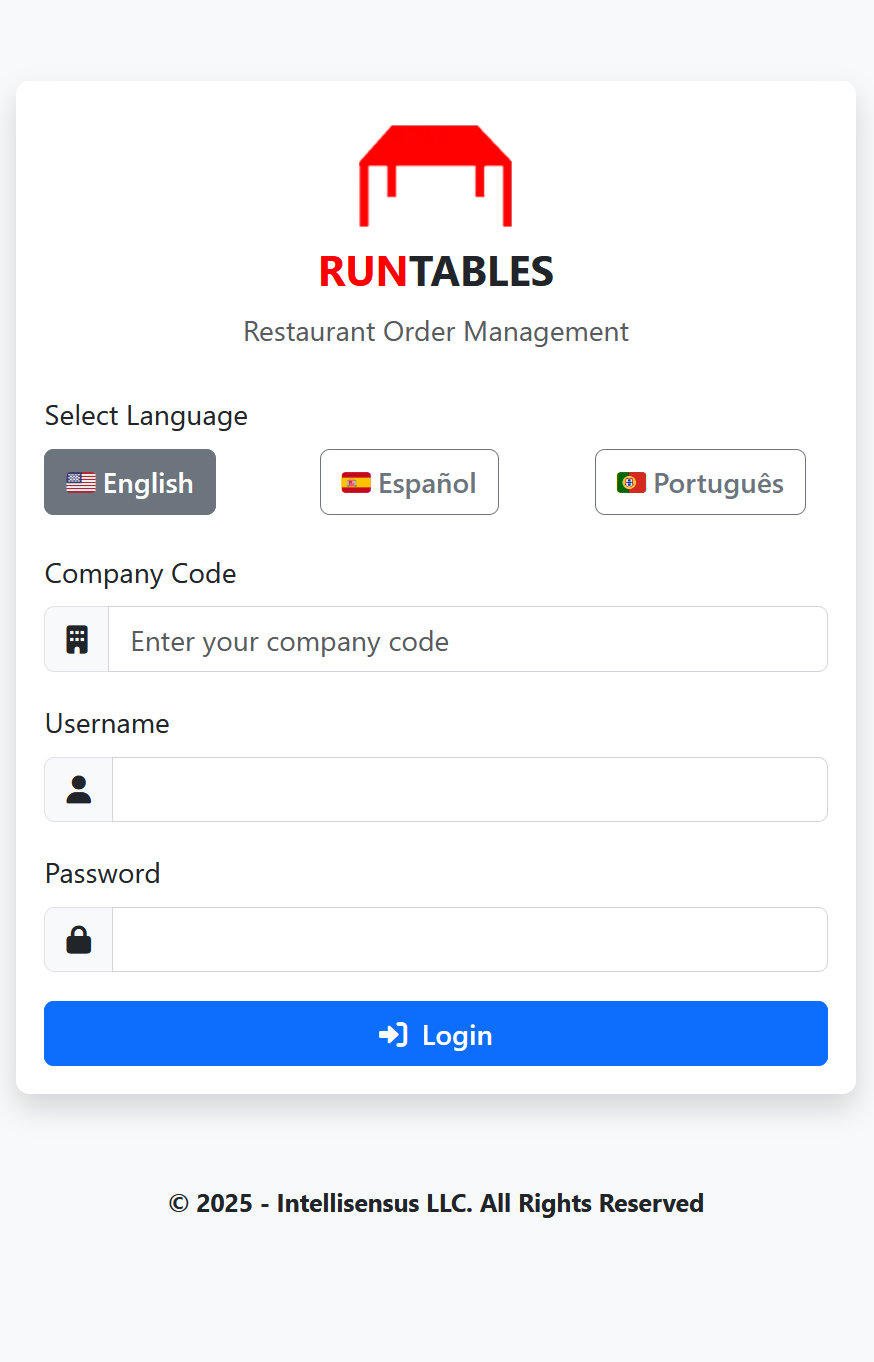This screenshot has width=874, height=1362.
Task: Click the Restaurant Order Management subtitle
Action: [x=436, y=332]
